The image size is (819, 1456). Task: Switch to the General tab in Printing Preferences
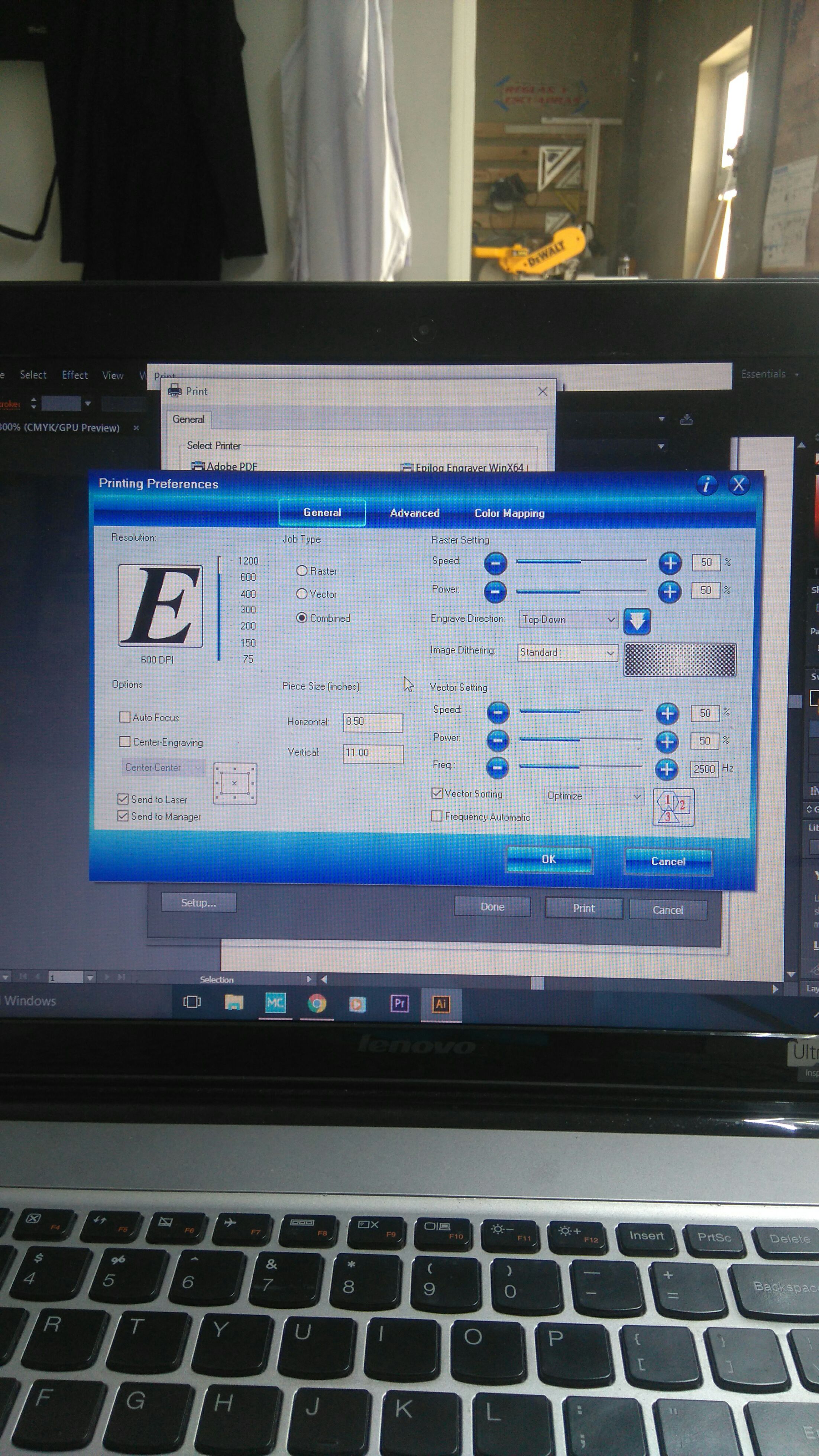[x=323, y=512]
